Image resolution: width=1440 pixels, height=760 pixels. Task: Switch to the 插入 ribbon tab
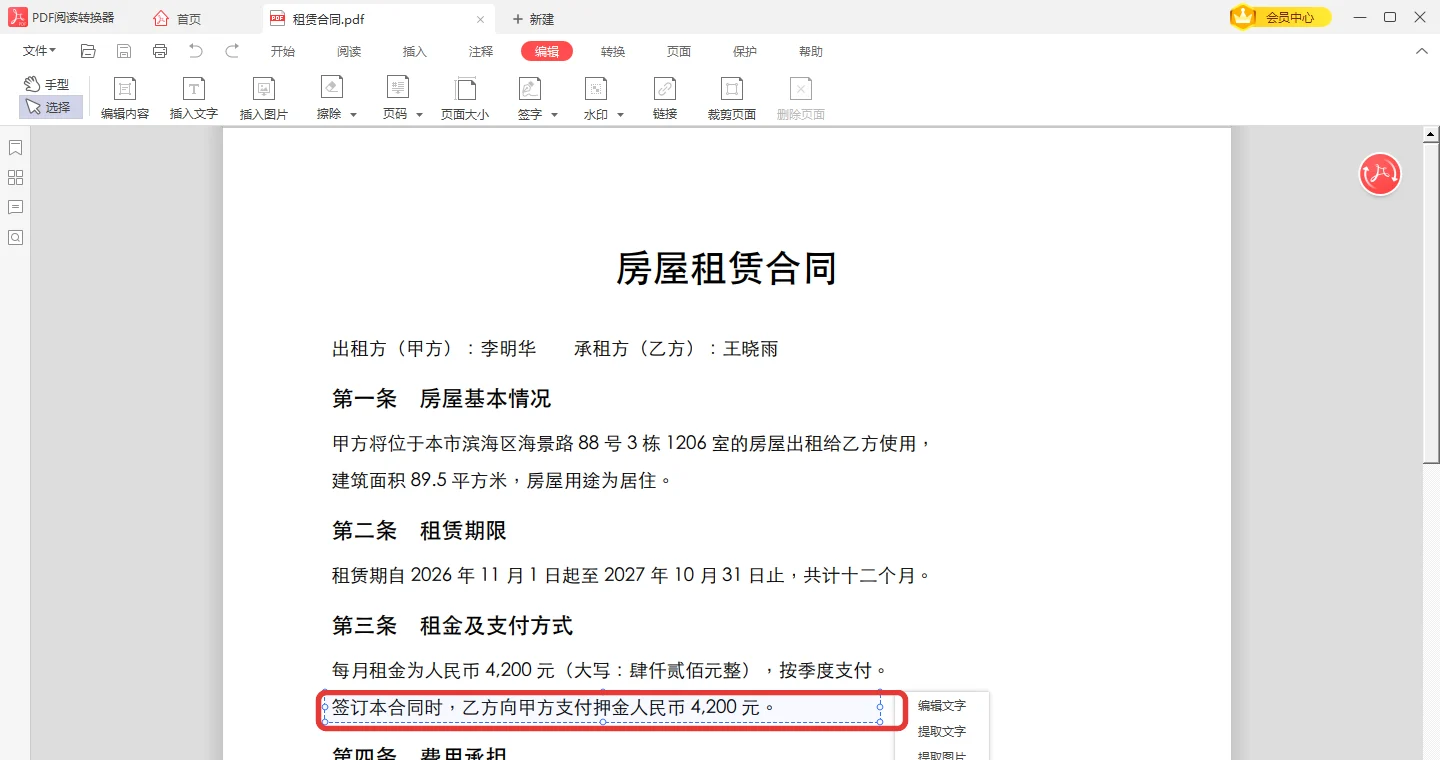point(415,51)
